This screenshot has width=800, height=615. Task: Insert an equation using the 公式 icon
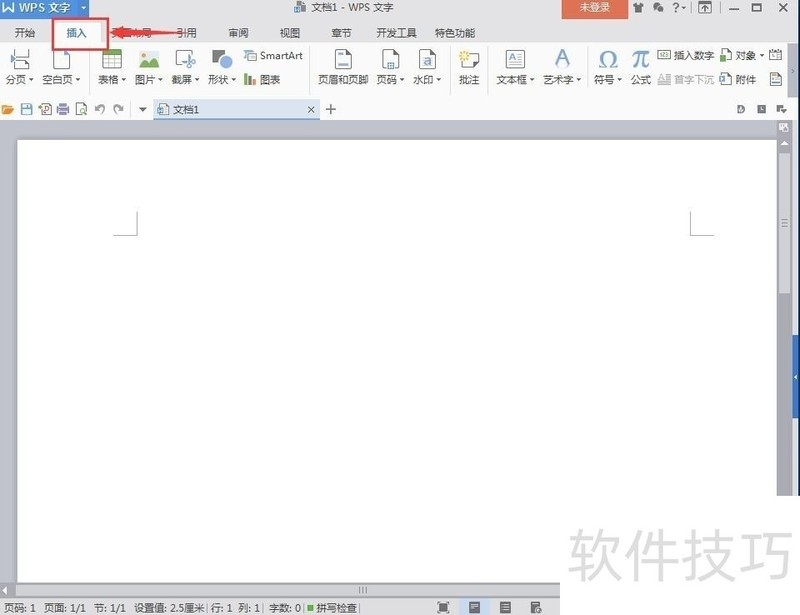(639, 63)
